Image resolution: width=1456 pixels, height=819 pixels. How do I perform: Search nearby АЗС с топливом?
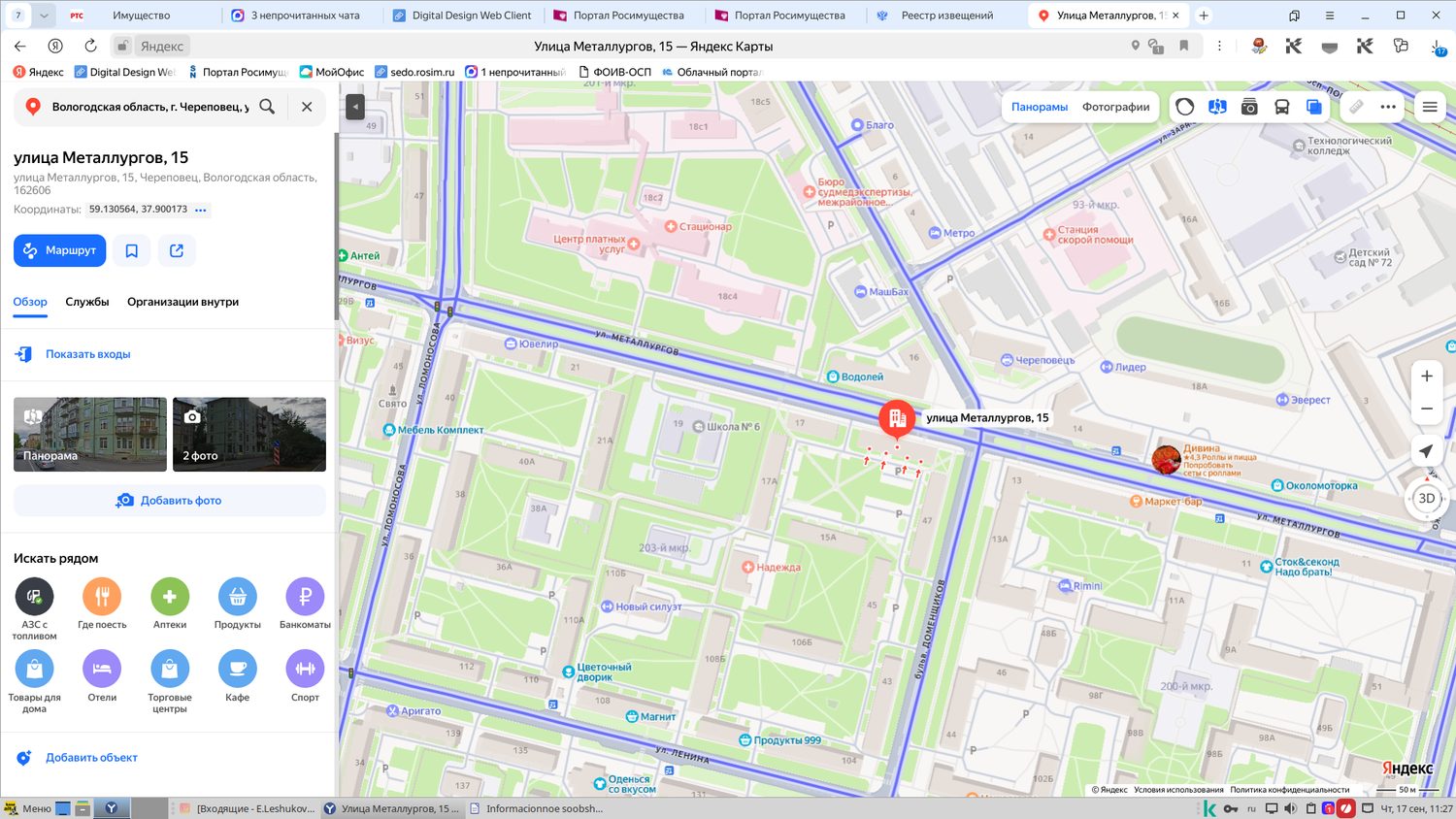(x=34, y=607)
